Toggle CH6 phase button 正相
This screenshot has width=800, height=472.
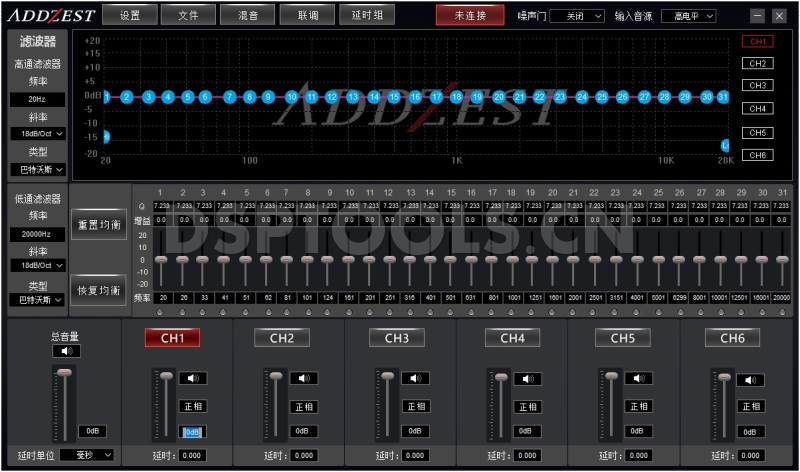(x=749, y=406)
